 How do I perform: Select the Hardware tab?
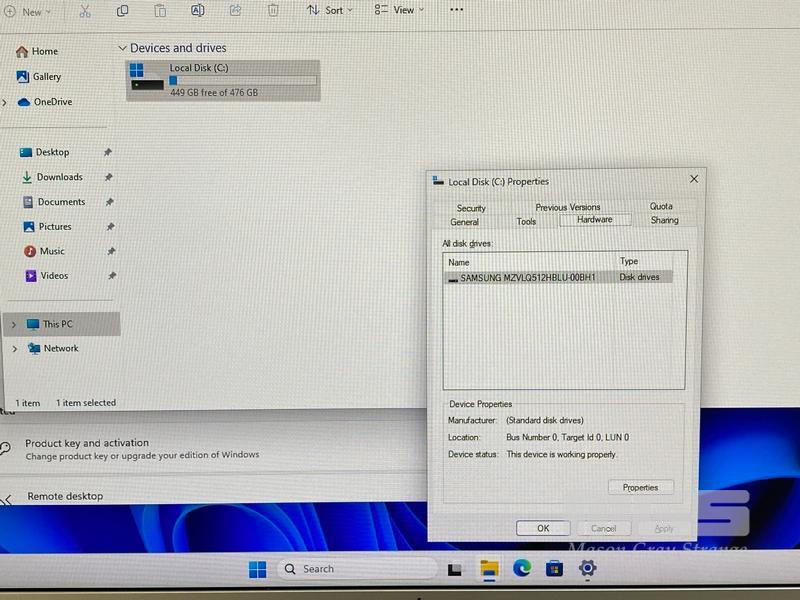coord(595,219)
